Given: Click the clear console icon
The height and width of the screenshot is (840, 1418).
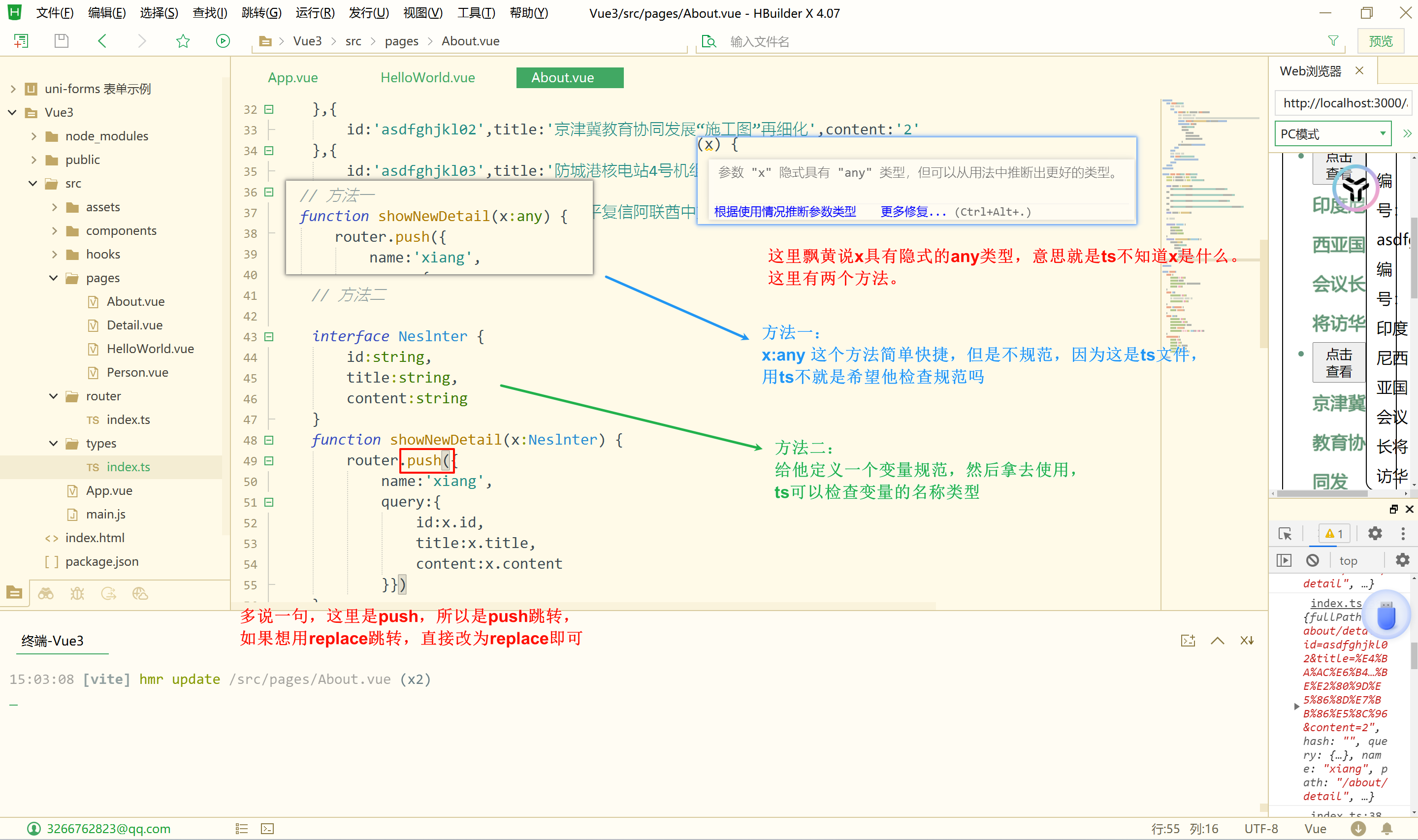Looking at the screenshot, I should point(1313,560).
